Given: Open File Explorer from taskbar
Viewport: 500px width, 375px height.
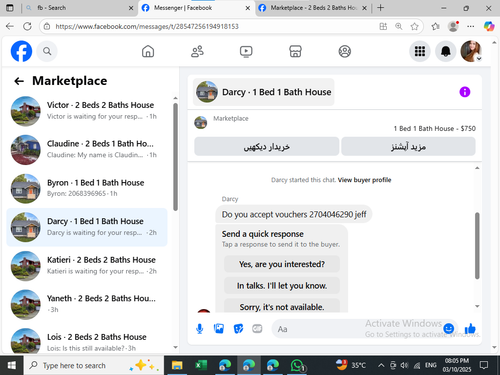Looking at the screenshot, I should click(x=177, y=365).
